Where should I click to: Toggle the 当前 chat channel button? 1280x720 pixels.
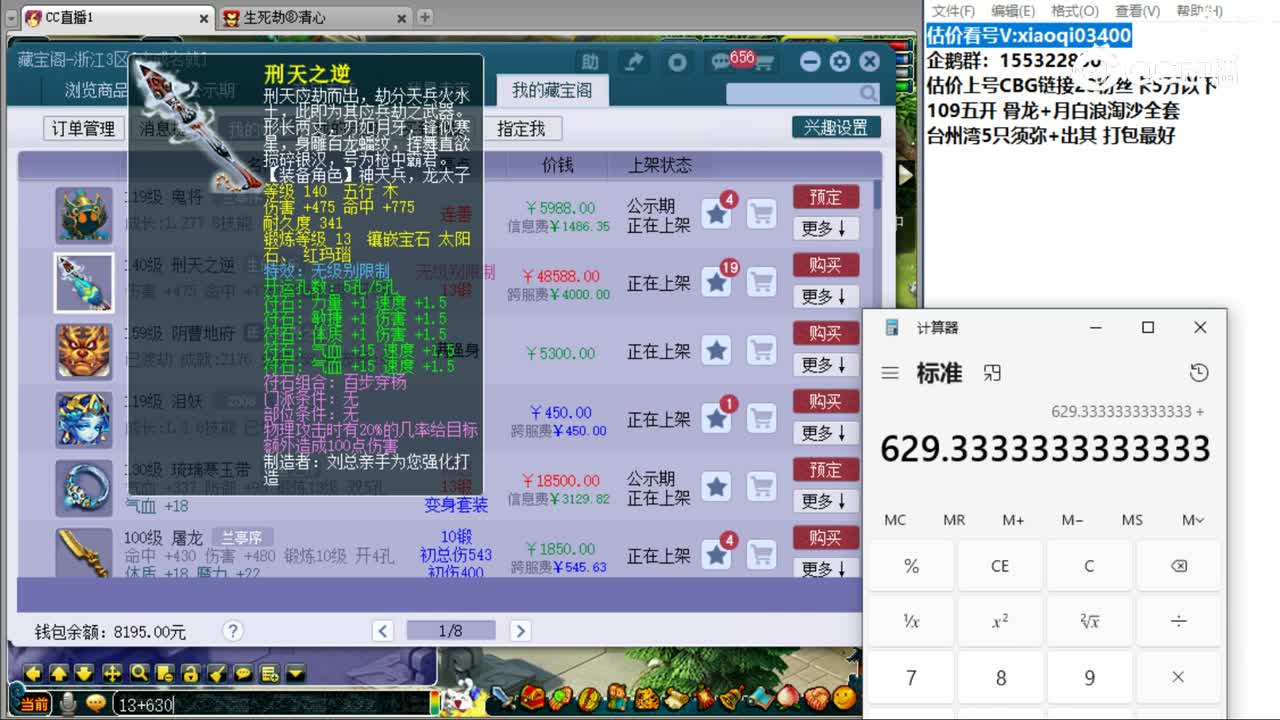pos(34,704)
